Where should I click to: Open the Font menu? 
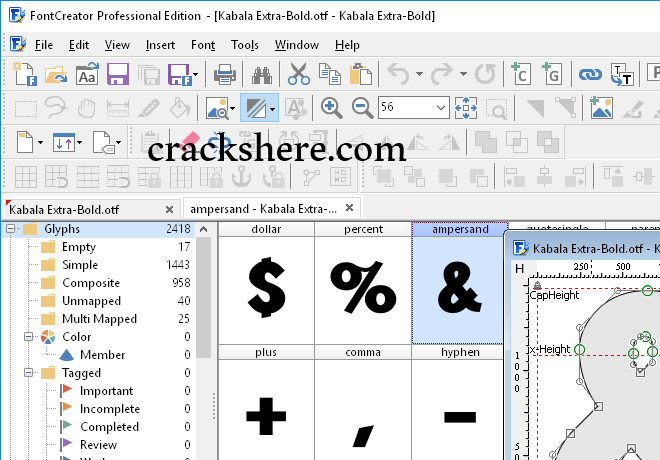[203, 45]
